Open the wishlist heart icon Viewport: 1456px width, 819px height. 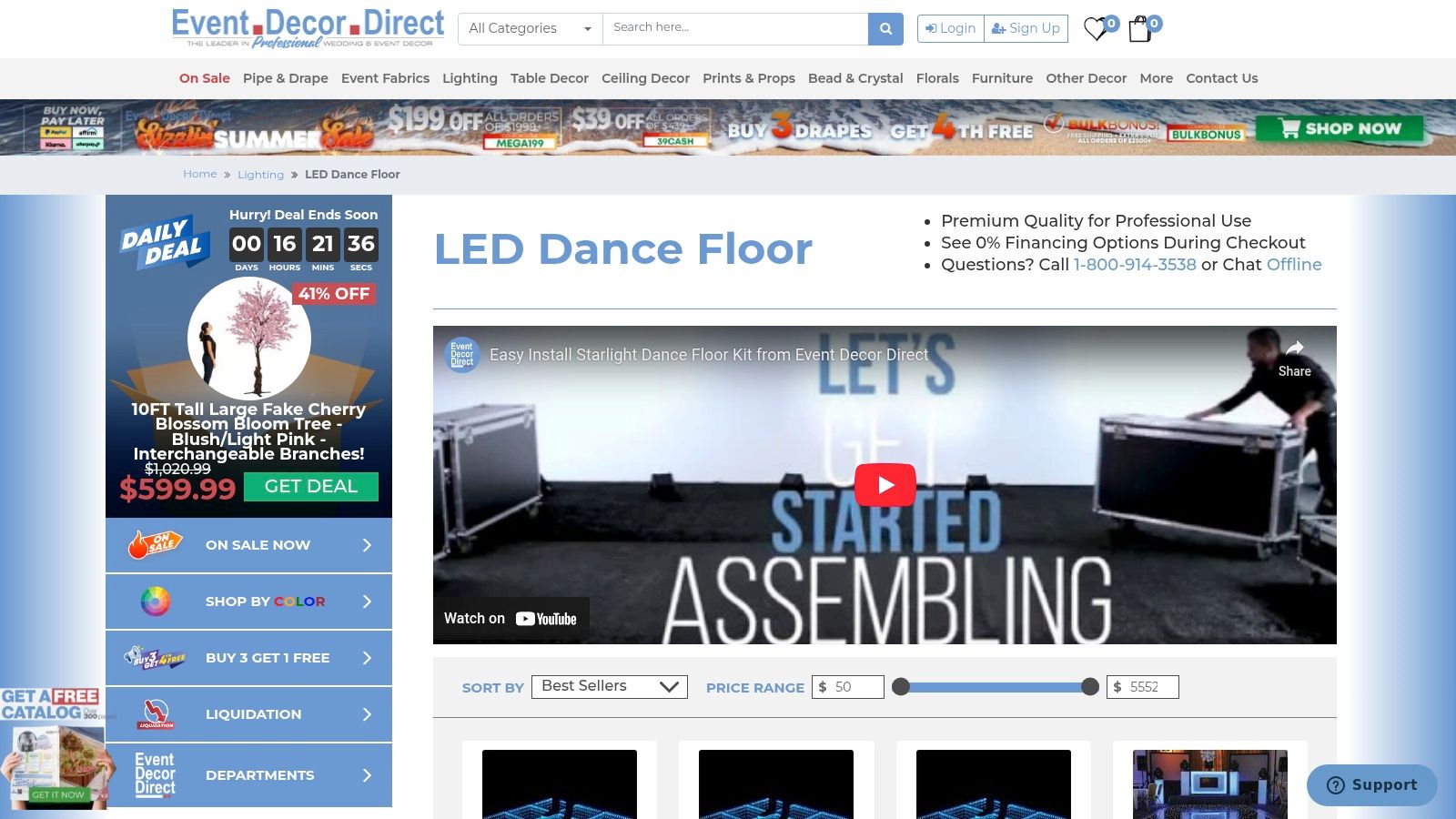[x=1097, y=29]
